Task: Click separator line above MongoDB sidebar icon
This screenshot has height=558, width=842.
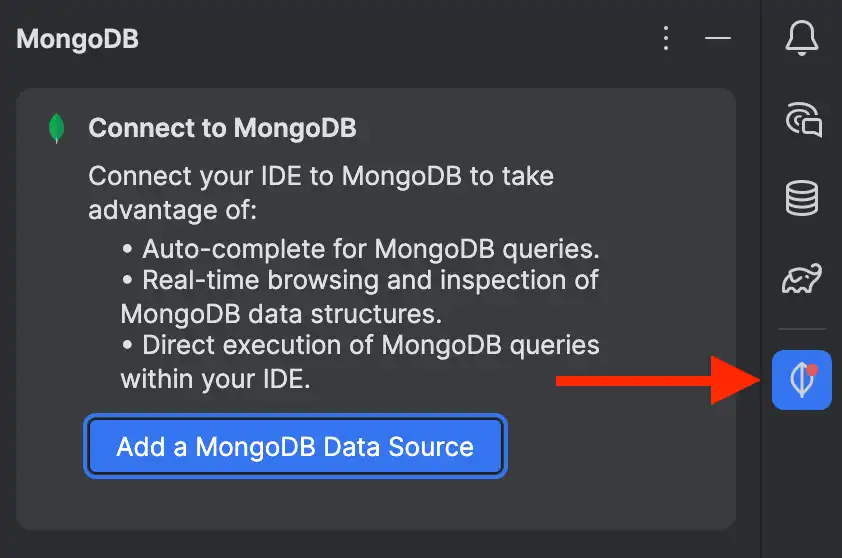Action: point(802,329)
